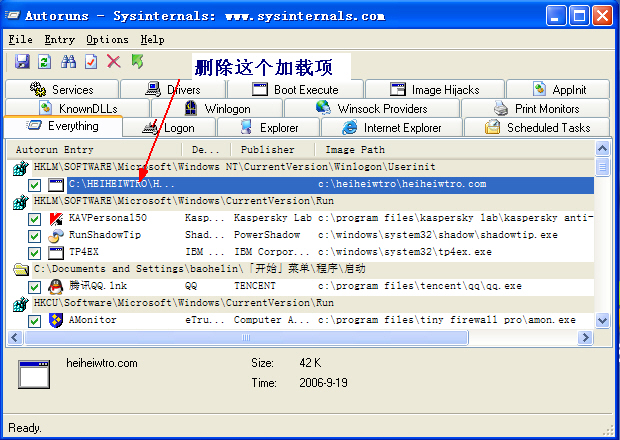Sort by Publisher column header

273,150
